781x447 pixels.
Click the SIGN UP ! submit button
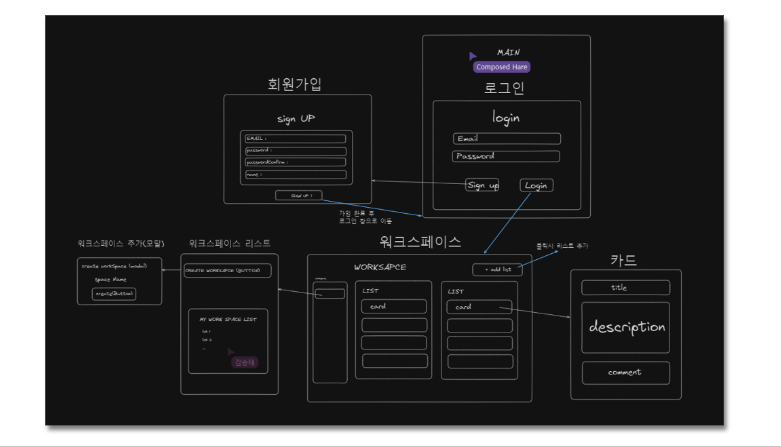click(299, 195)
